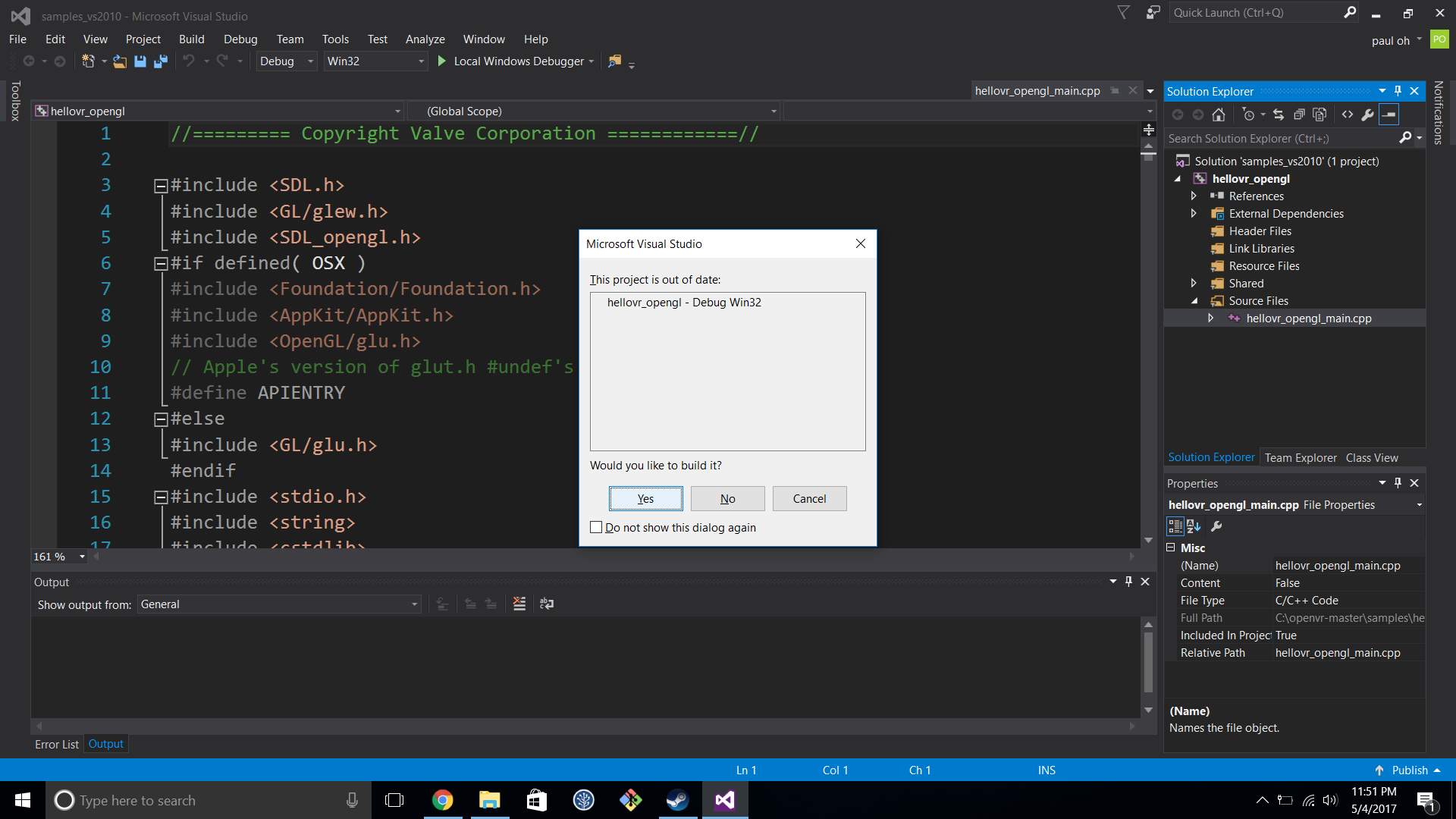Screen dimensions: 1456x819
Task: Click Sync with Active Document arrows icon
Action: 1279,115
